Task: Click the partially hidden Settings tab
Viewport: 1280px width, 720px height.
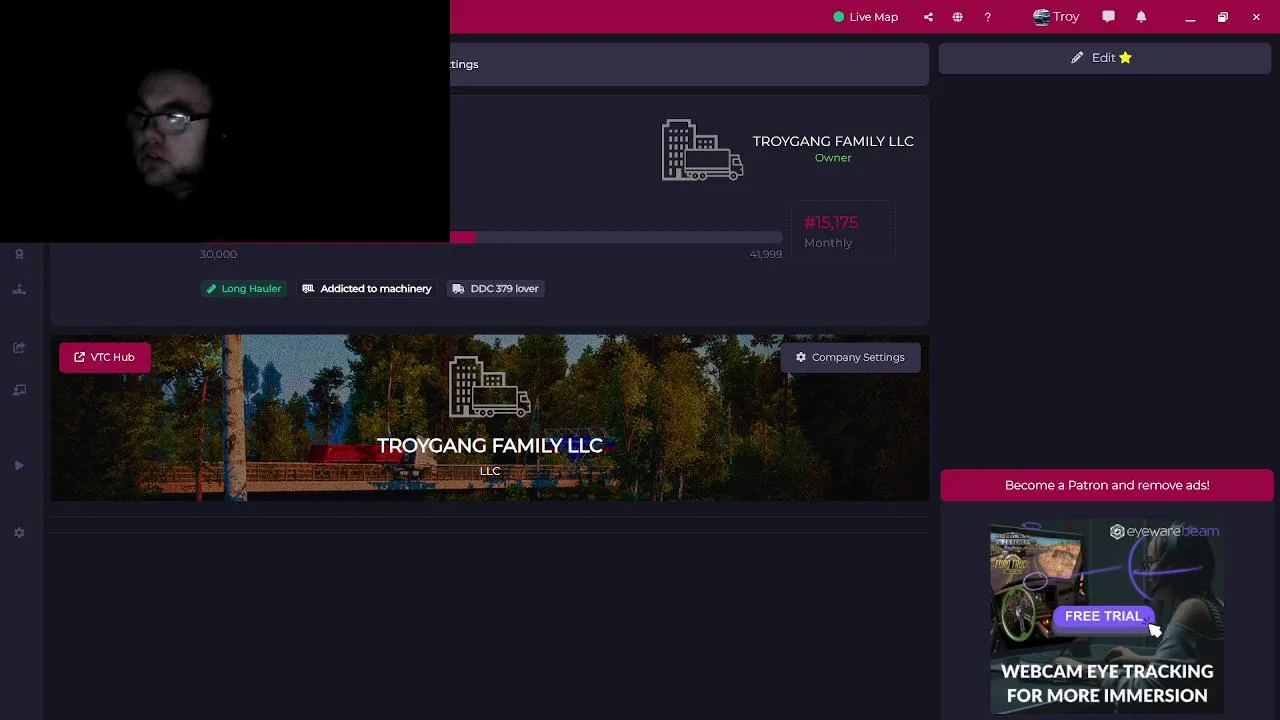Action: (464, 64)
